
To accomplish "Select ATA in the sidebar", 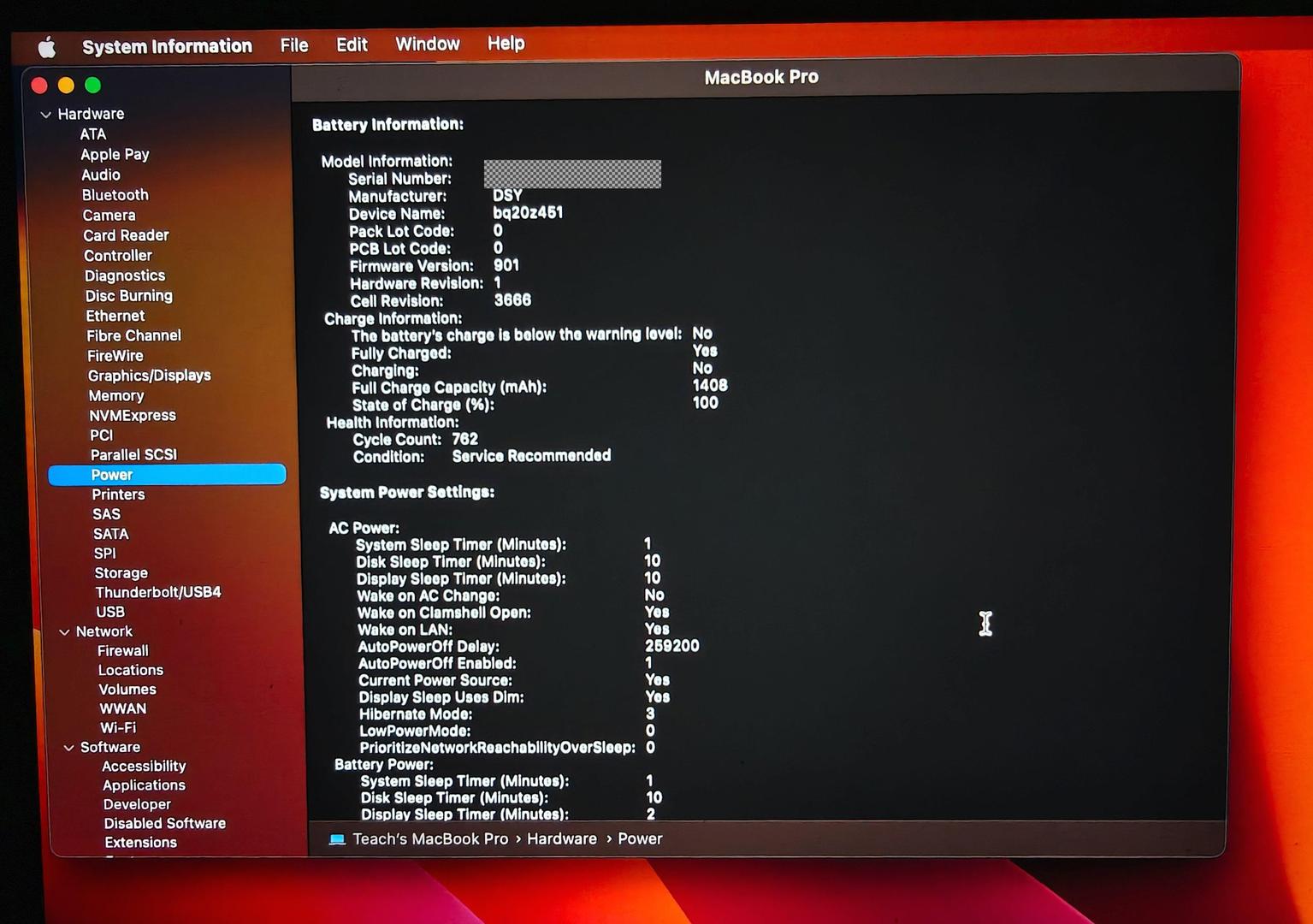I will click(x=93, y=134).
